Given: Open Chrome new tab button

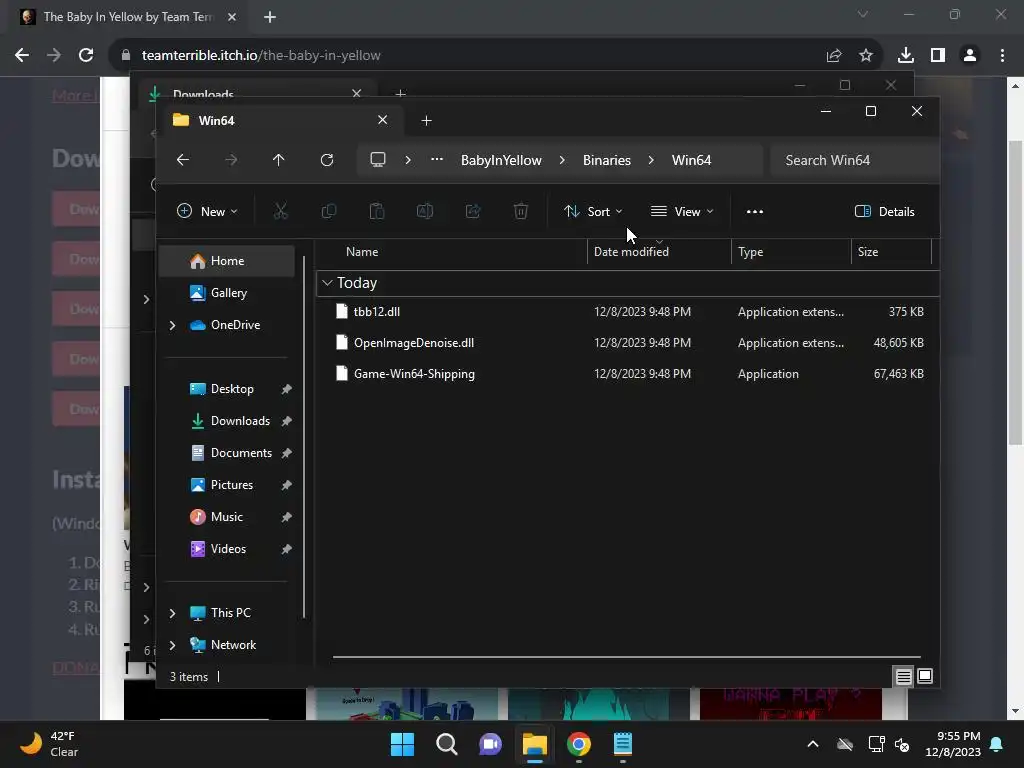Looking at the screenshot, I should click(270, 17).
